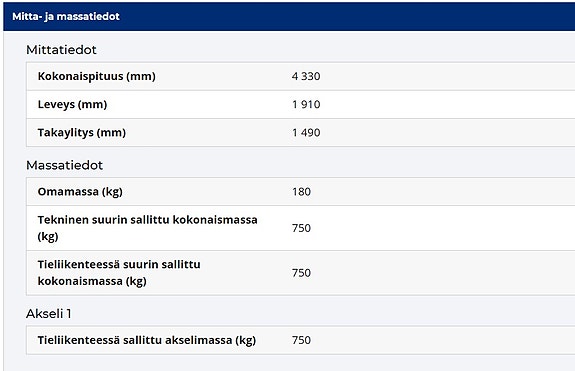The image size is (575, 371).
Task: Click the Omamassa table row
Action: pos(301,192)
